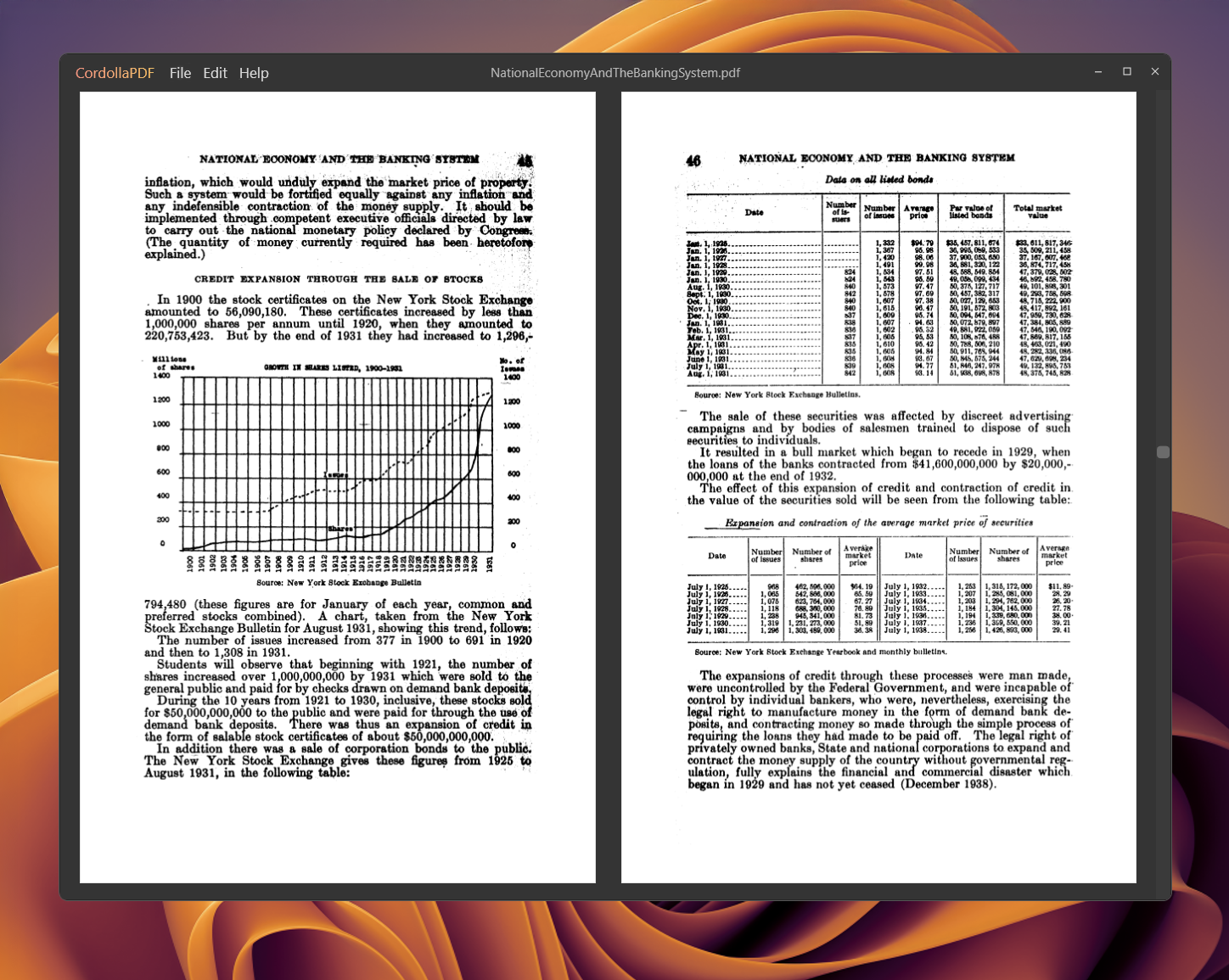1229x980 pixels.
Task: Open the File menu
Action: pos(180,73)
